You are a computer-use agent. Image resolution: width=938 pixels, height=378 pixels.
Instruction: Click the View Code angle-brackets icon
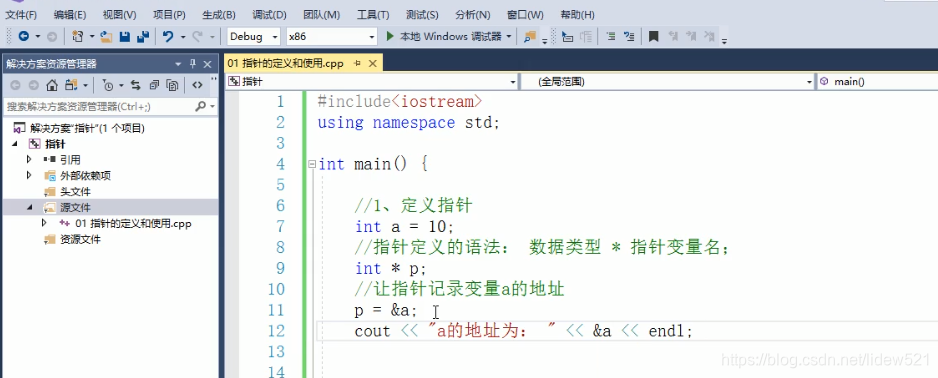click(197, 86)
